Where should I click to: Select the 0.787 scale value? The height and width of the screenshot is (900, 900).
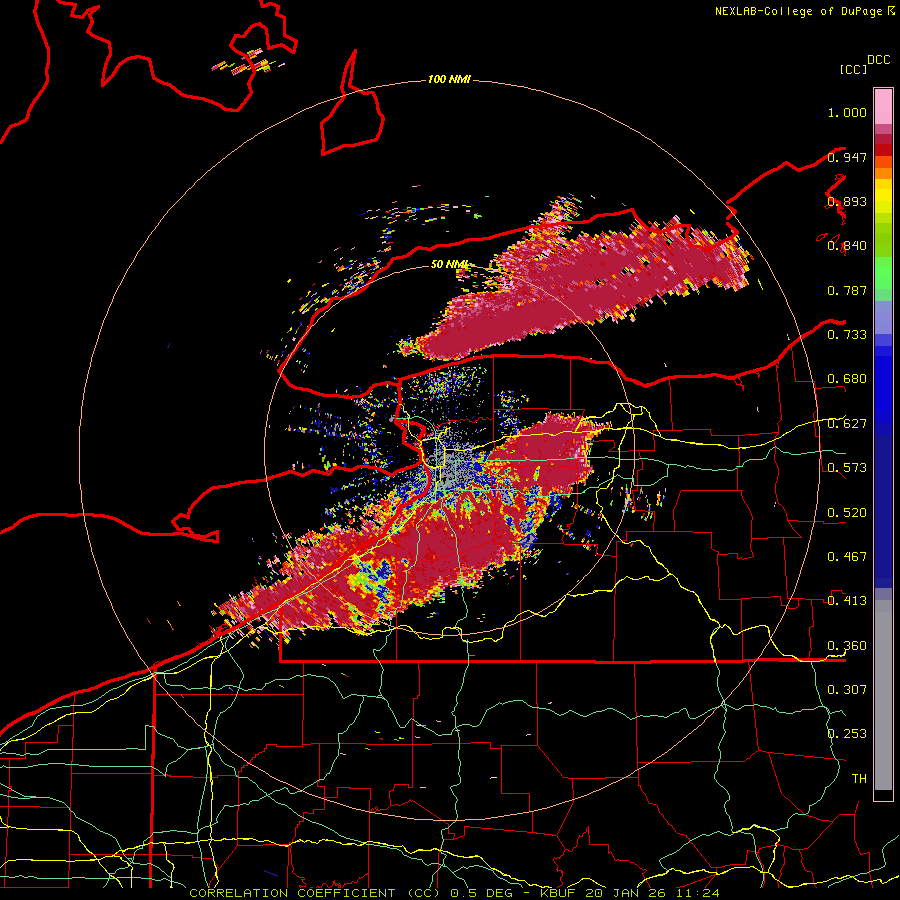tap(847, 290)
